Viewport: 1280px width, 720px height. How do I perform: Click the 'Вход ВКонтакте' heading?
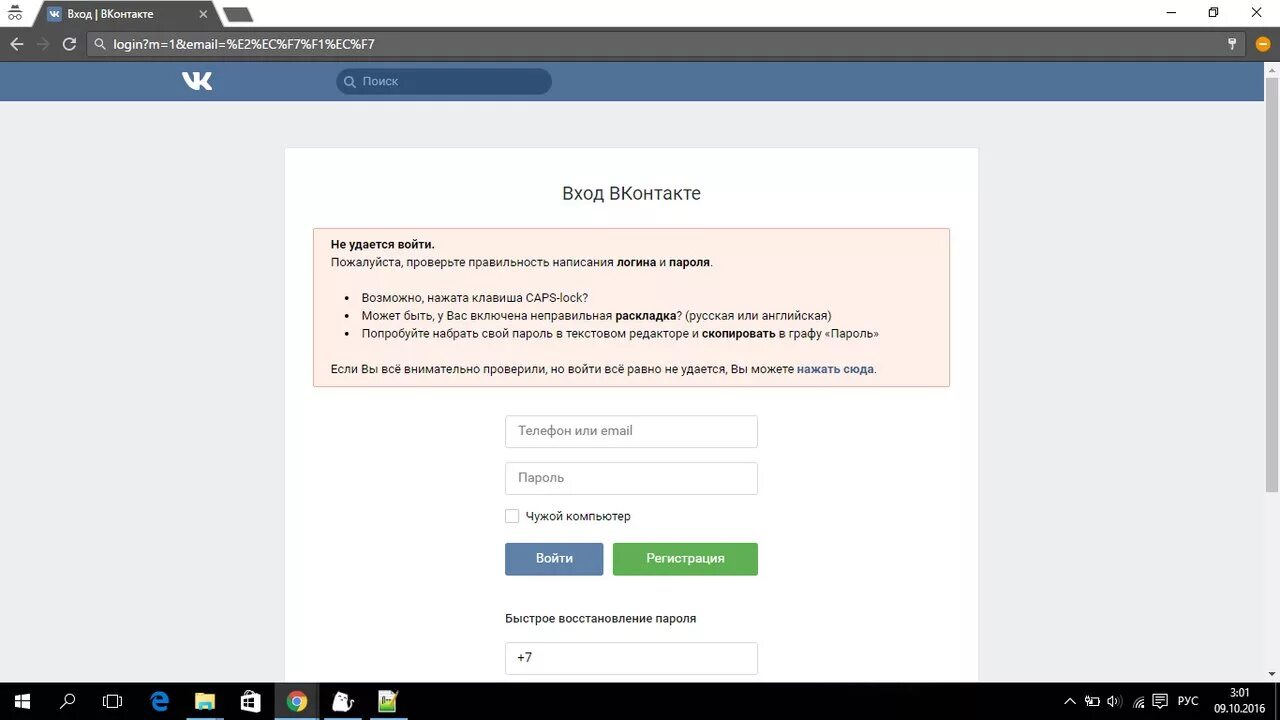(x=631, y=193)
